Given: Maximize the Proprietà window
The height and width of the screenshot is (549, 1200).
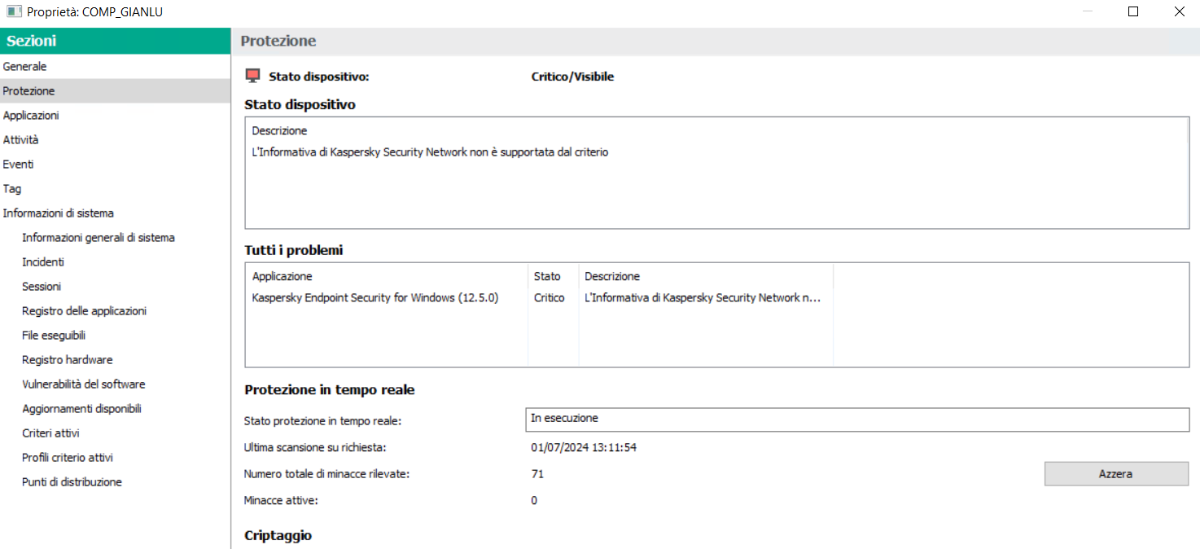Looking at the screenshot, I should [1133, 12].
